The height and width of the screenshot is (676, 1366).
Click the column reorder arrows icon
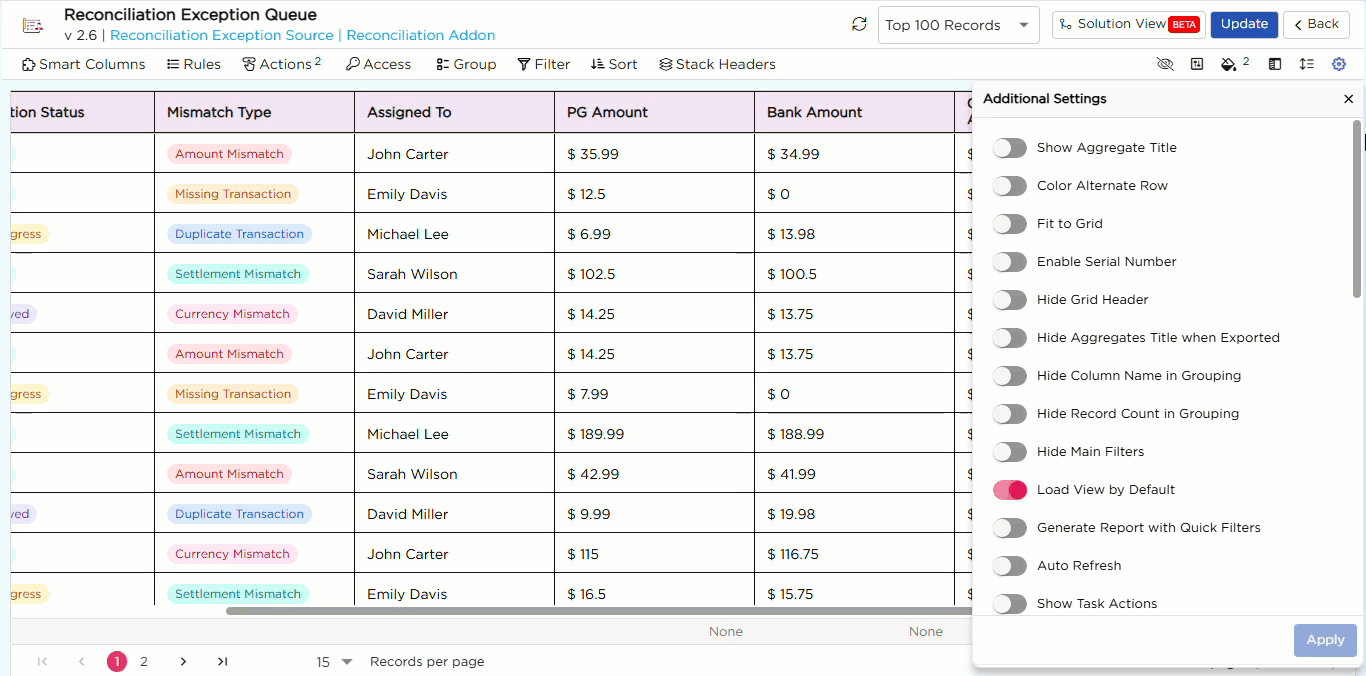1197,64
